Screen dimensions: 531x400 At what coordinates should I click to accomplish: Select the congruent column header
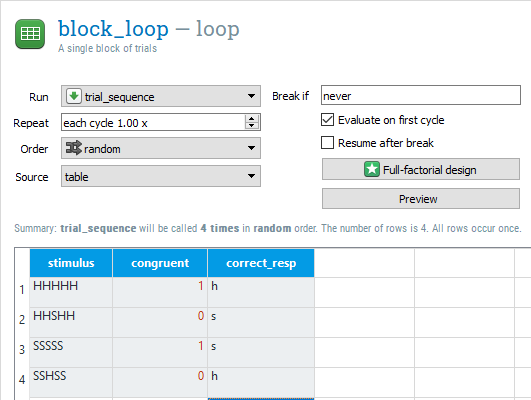coord(160,263)
